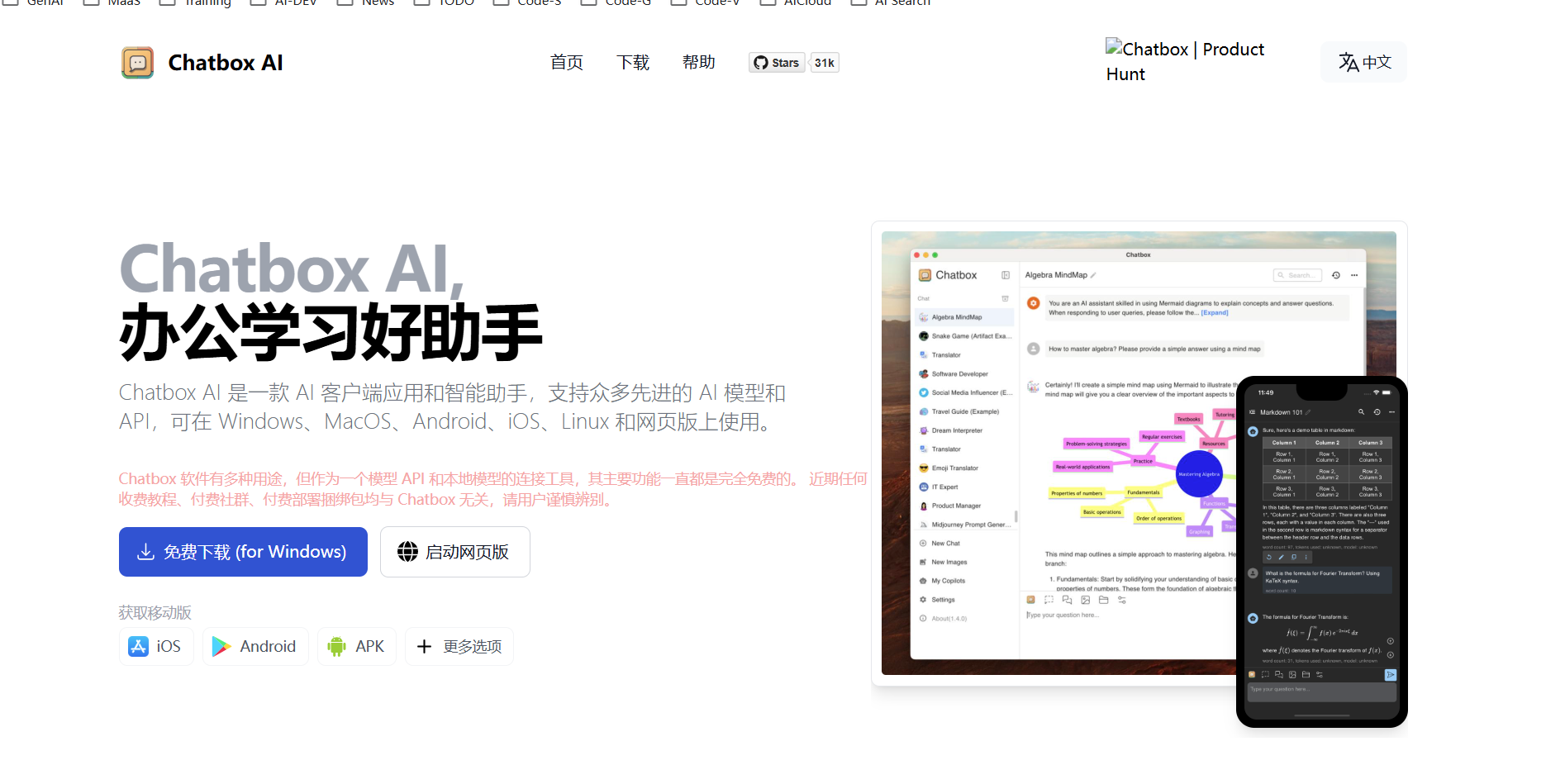This screenshot has width=1546, height=784.
Task: Click the 'Chatbox AI,' gray heading
Action: coord(292,268)
